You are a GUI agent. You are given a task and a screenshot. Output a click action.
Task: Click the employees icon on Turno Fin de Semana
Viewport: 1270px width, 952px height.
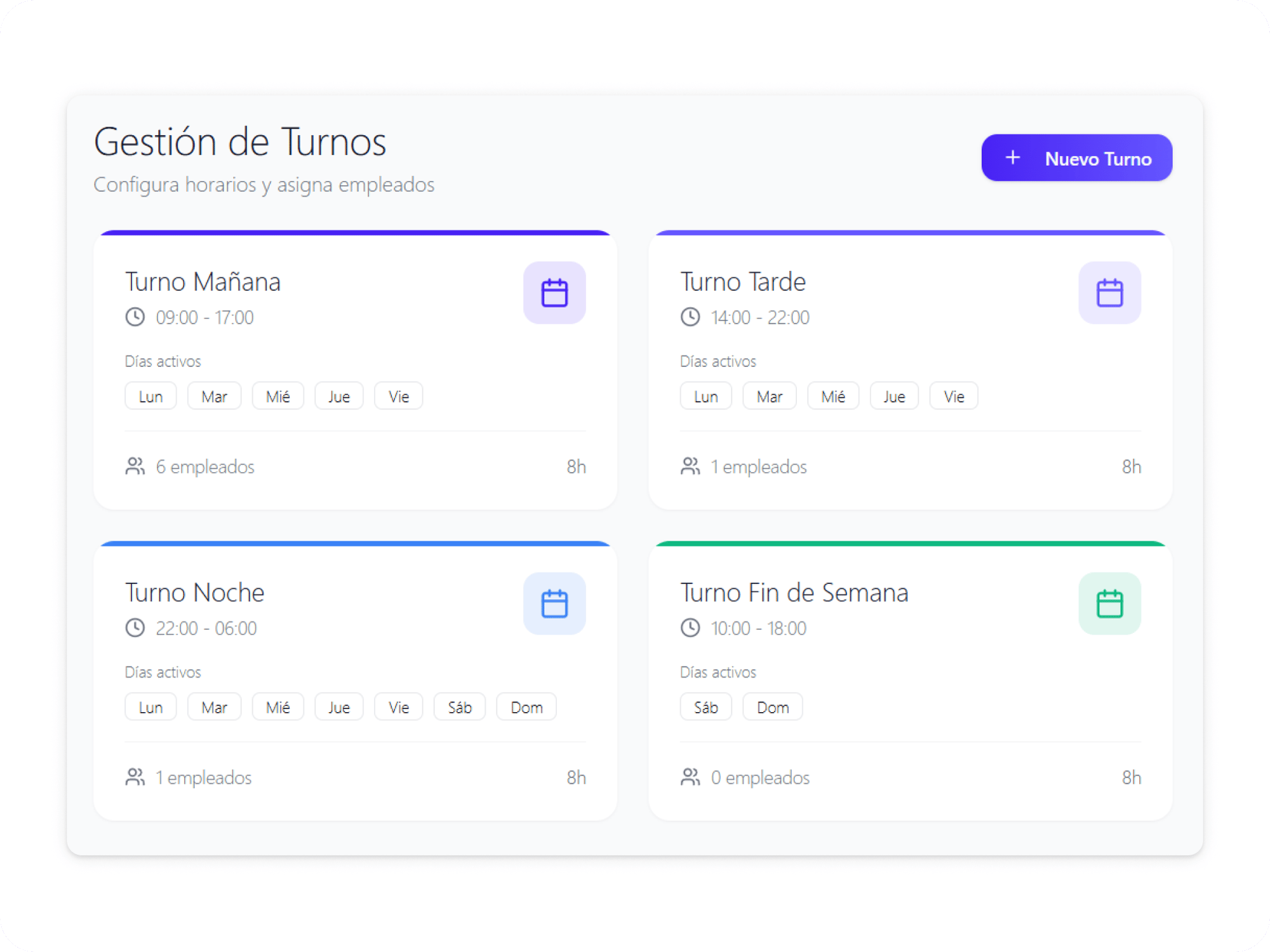690,777
